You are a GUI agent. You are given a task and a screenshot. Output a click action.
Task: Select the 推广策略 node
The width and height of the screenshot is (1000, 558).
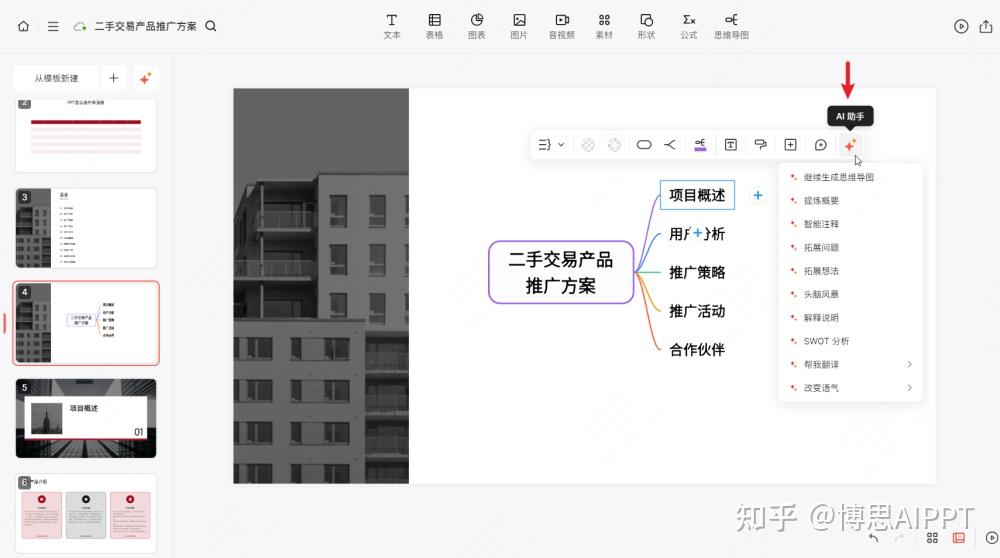coord(697,272)
